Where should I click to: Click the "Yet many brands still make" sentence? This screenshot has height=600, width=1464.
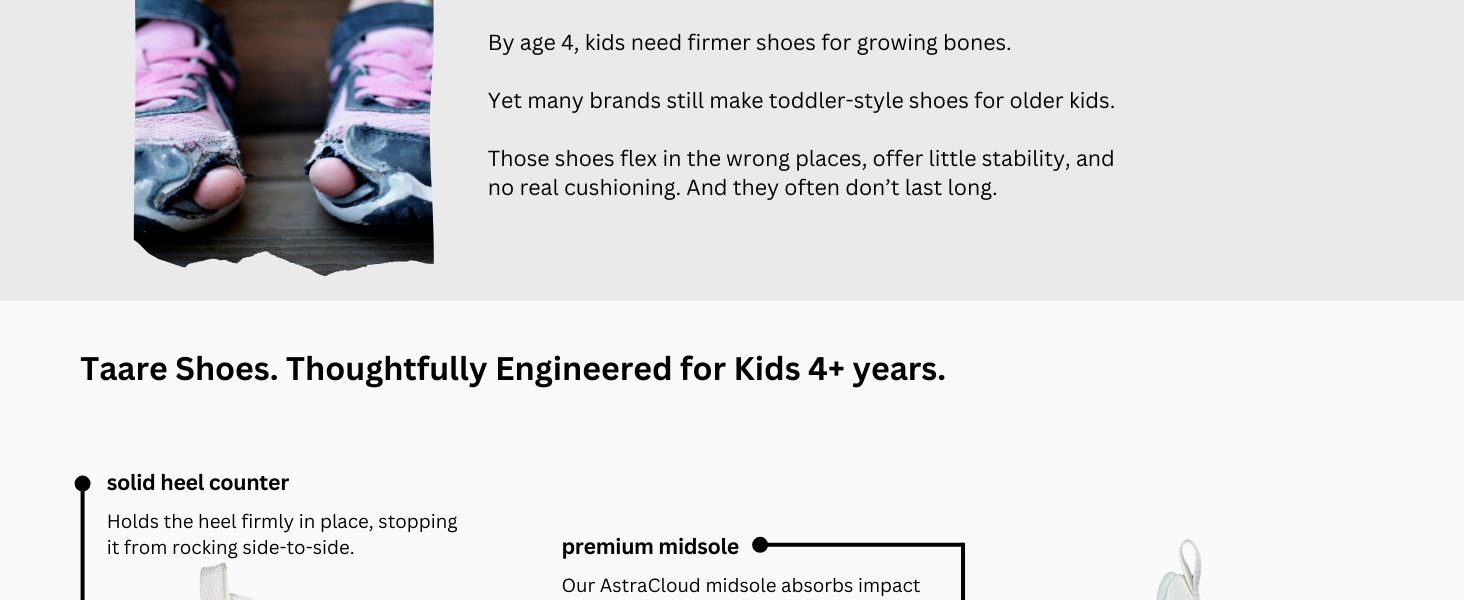[800, 101]
